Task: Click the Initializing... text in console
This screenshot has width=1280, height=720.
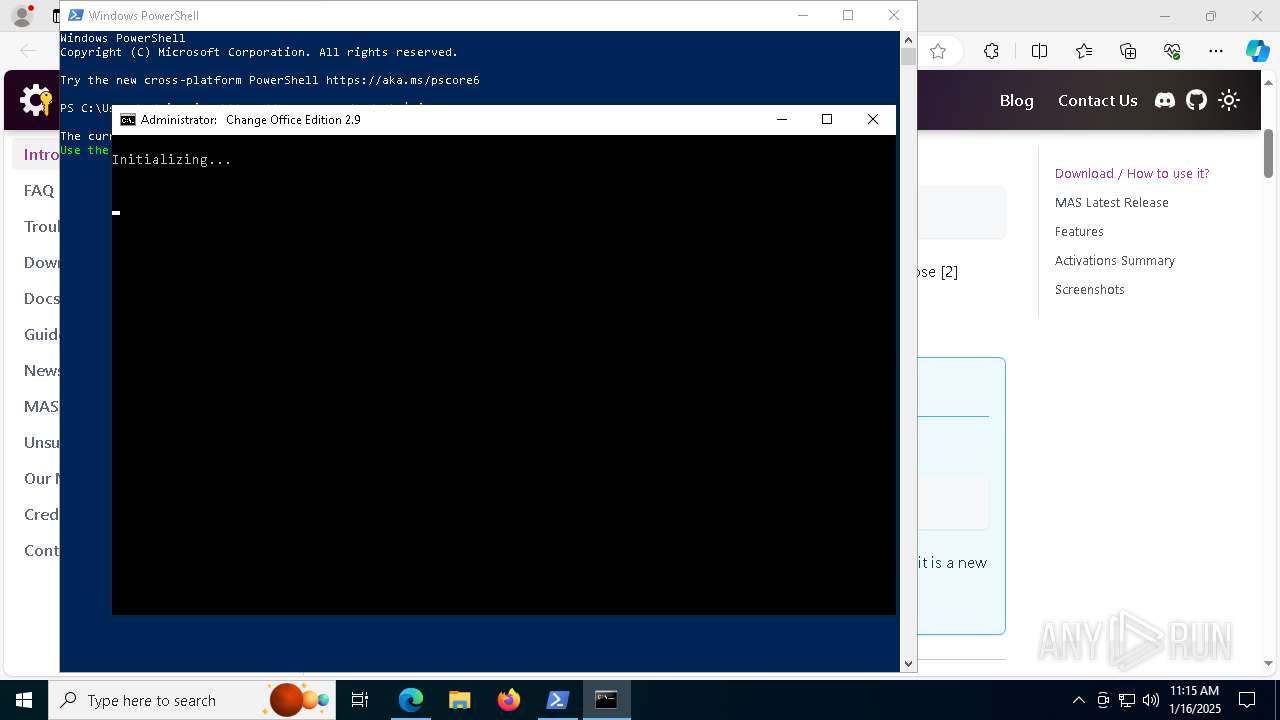Action: pyautogui.click(x=172, y=159)
